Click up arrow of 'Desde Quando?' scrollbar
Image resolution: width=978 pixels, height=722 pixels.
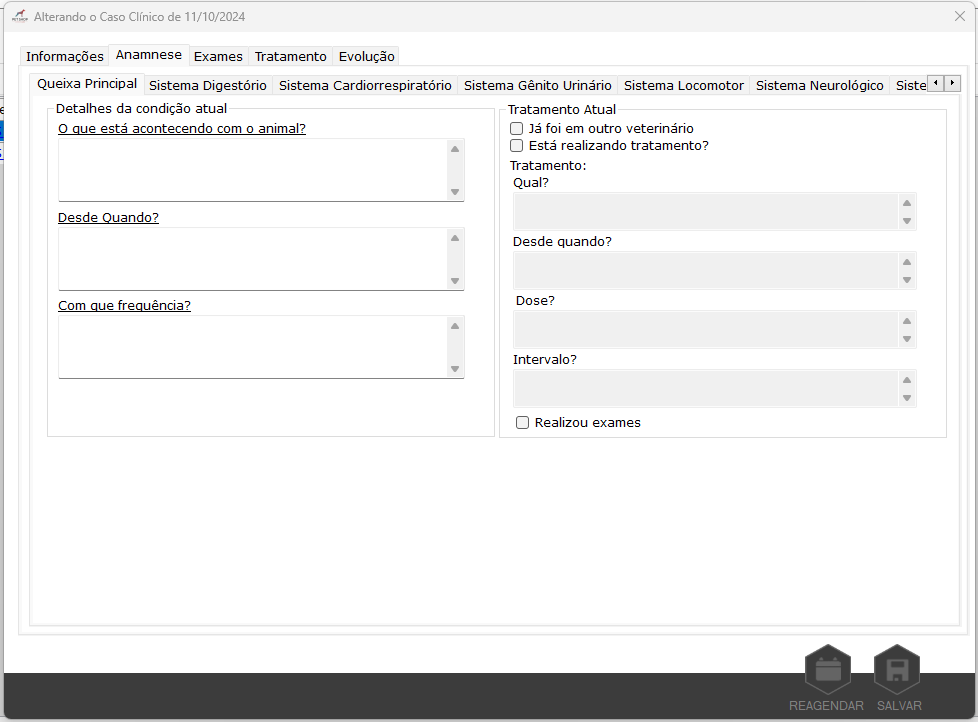[455, 238]
